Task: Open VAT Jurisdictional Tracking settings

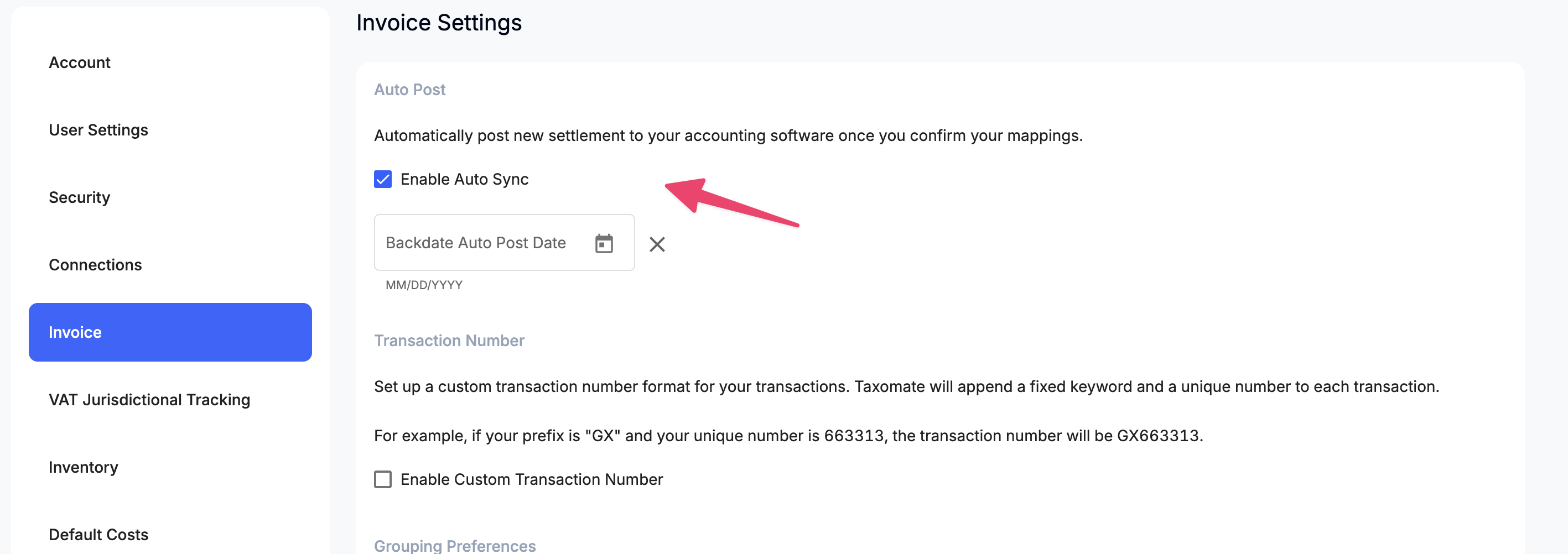Action: (x=149, y=400)
